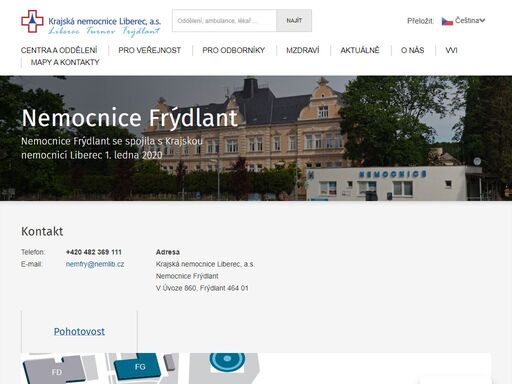
Task: Click the Krajská nemocnice Liberec logo
Action: (91, 23)
